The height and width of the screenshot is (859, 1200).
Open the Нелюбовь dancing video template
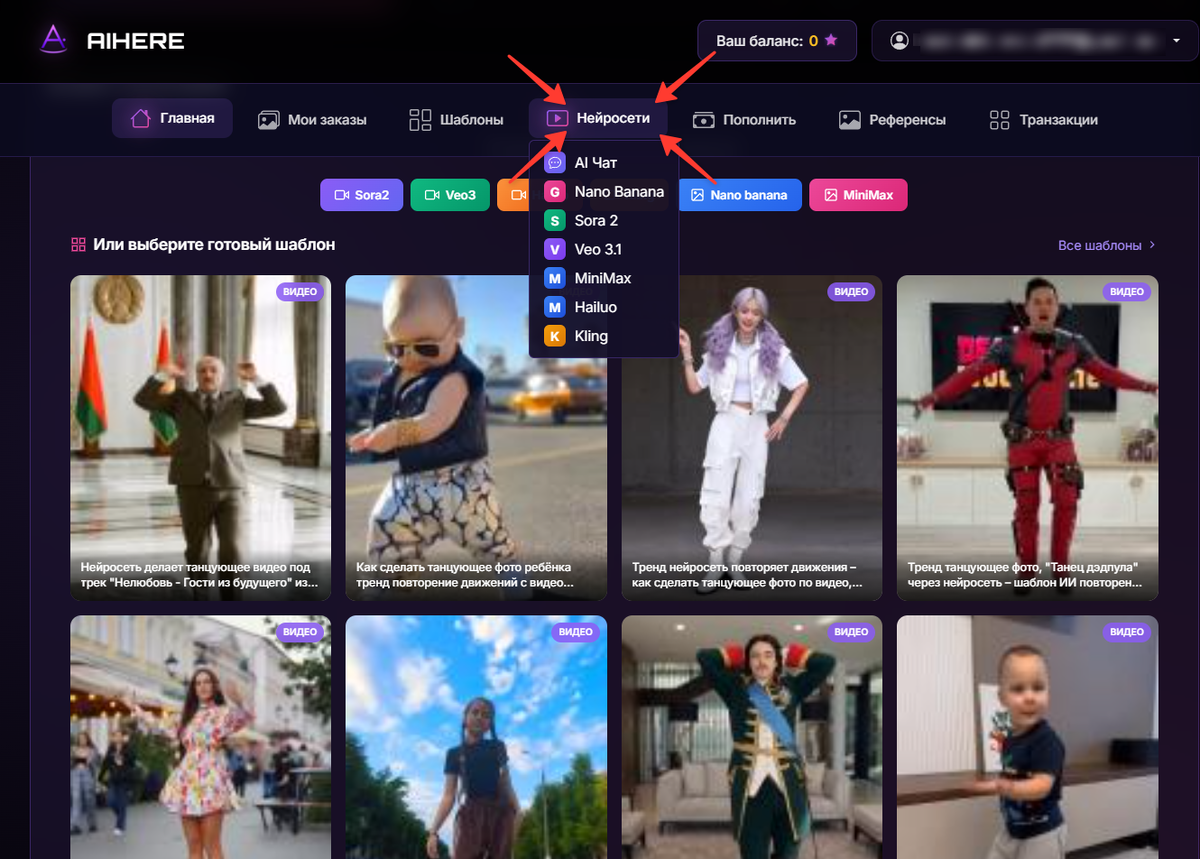click(x=200, y=438)
